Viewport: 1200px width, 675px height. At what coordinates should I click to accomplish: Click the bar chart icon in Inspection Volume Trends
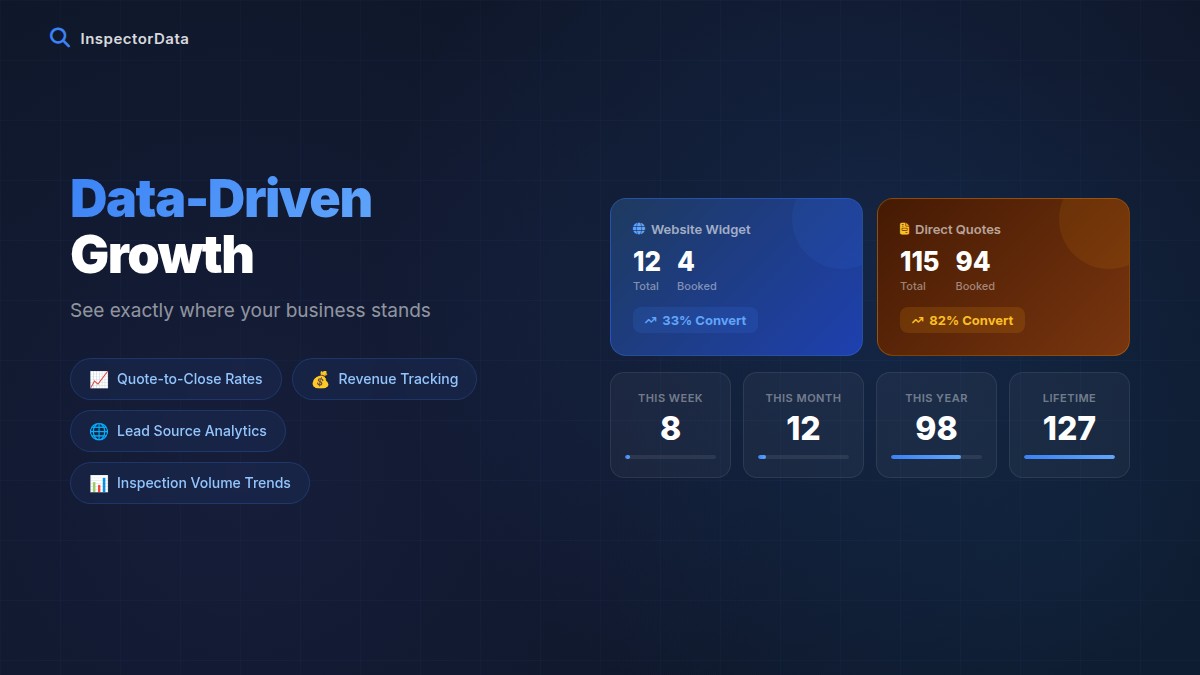click(99, 483)
